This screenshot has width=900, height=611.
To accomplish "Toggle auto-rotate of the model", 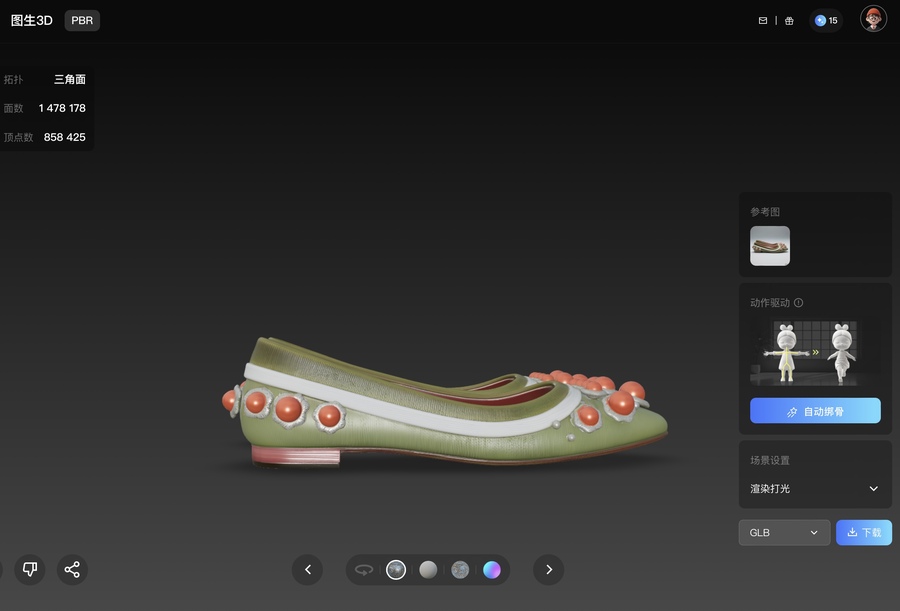I will [x=364, y=570].
